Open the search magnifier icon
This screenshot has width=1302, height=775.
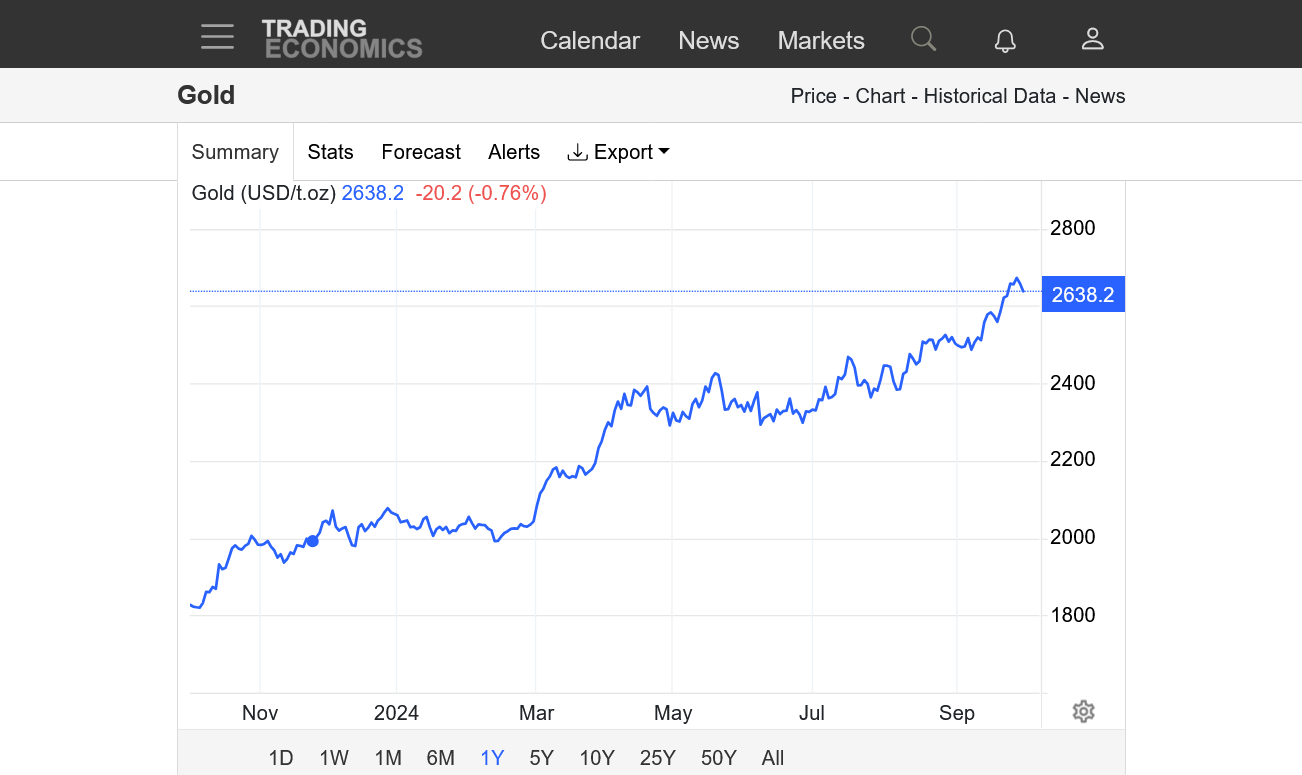point(923,39)
